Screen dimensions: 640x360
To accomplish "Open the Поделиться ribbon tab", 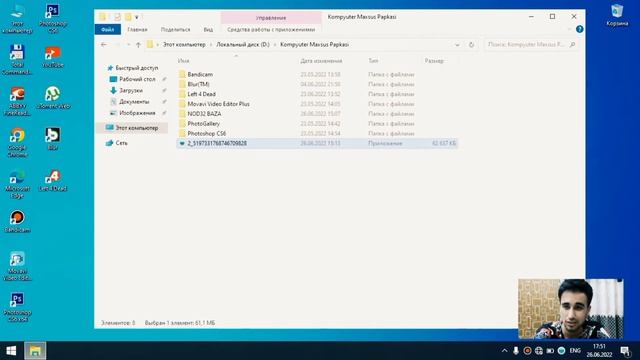I will tap(175, 29).
